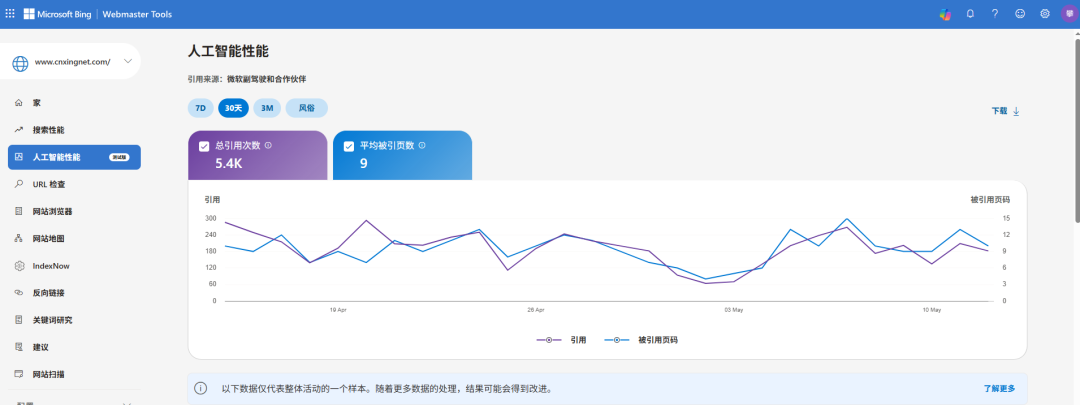Viewport: 1080px width, 405px height.
Task: Click the 10 May date label on chart
Action: (931, 311)
